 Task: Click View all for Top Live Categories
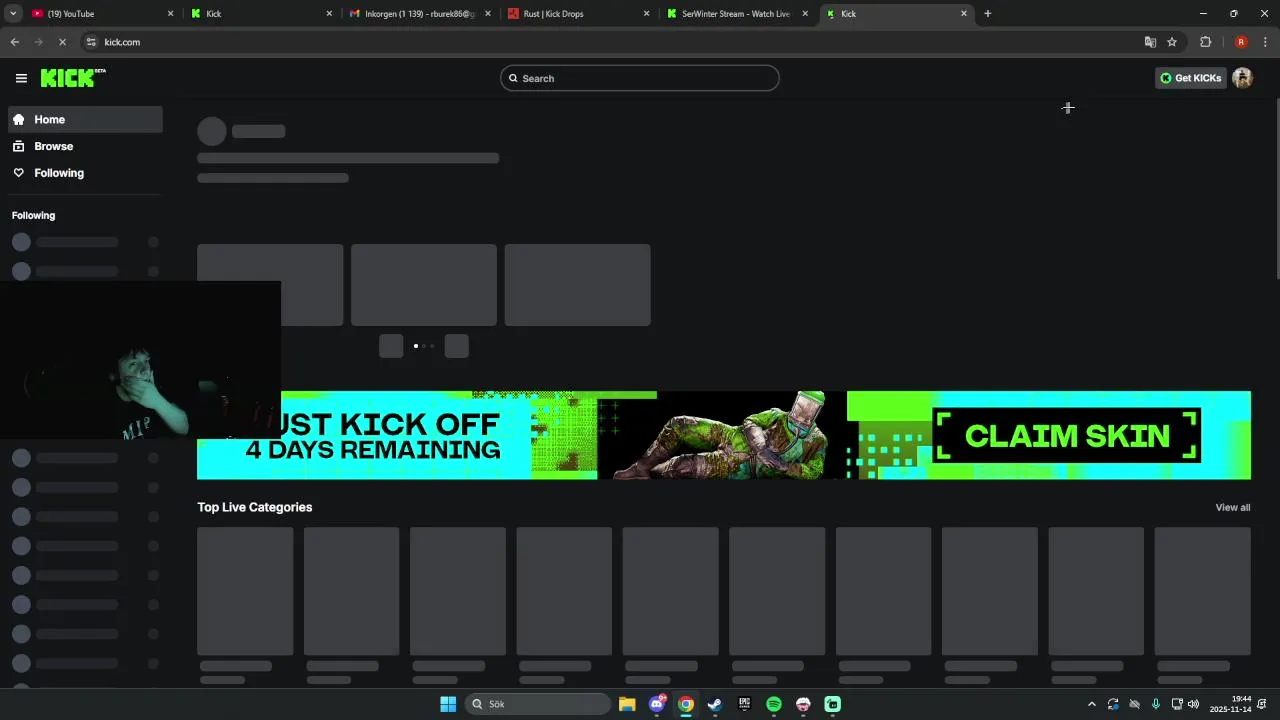tap(1232, 507)
